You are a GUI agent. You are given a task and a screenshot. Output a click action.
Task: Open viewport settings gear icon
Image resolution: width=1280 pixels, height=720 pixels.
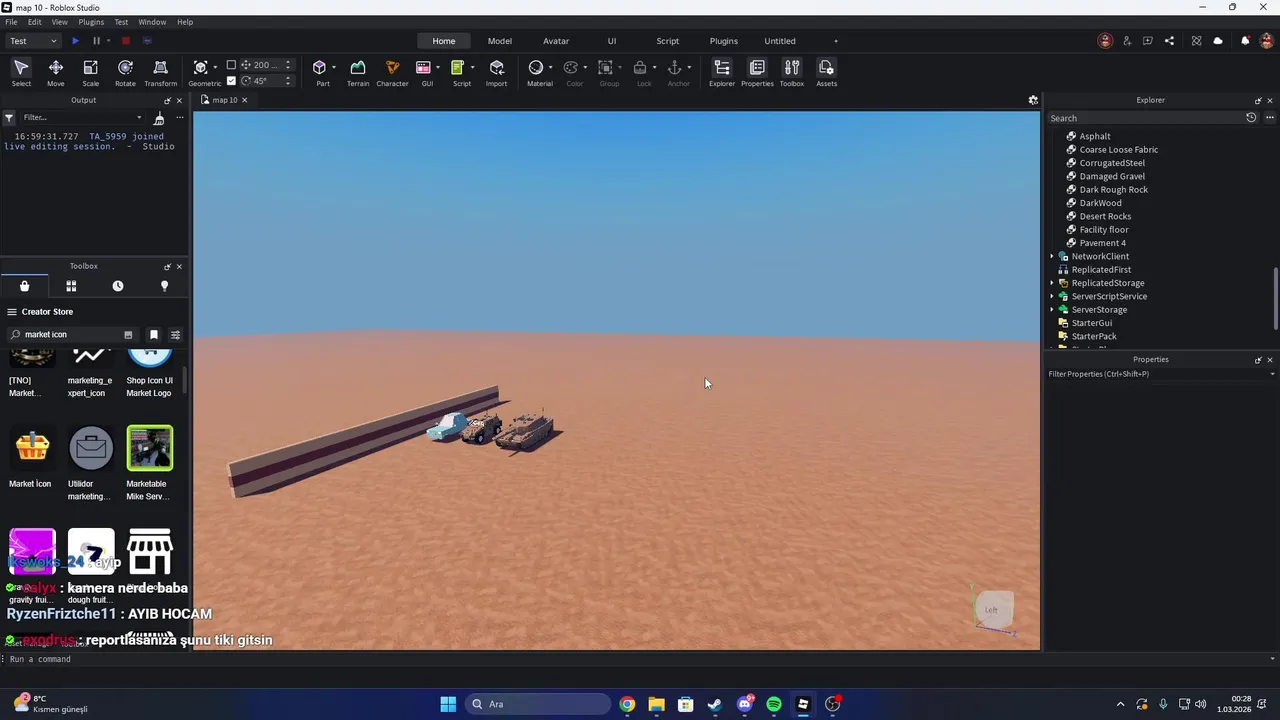pos(1033,100)
